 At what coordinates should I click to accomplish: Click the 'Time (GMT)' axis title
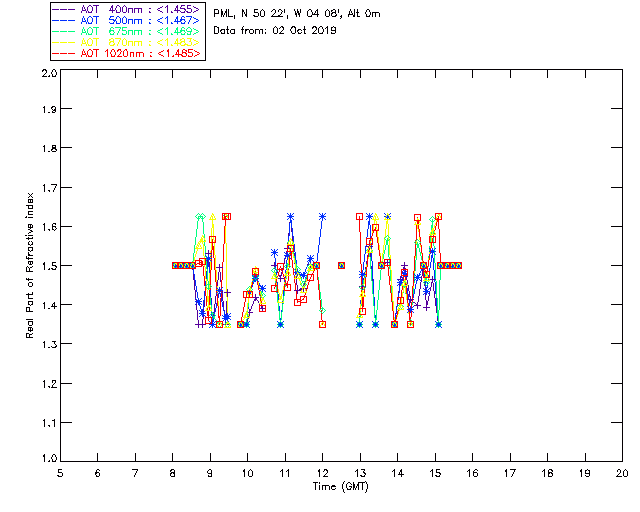click(x=340, y=487)
